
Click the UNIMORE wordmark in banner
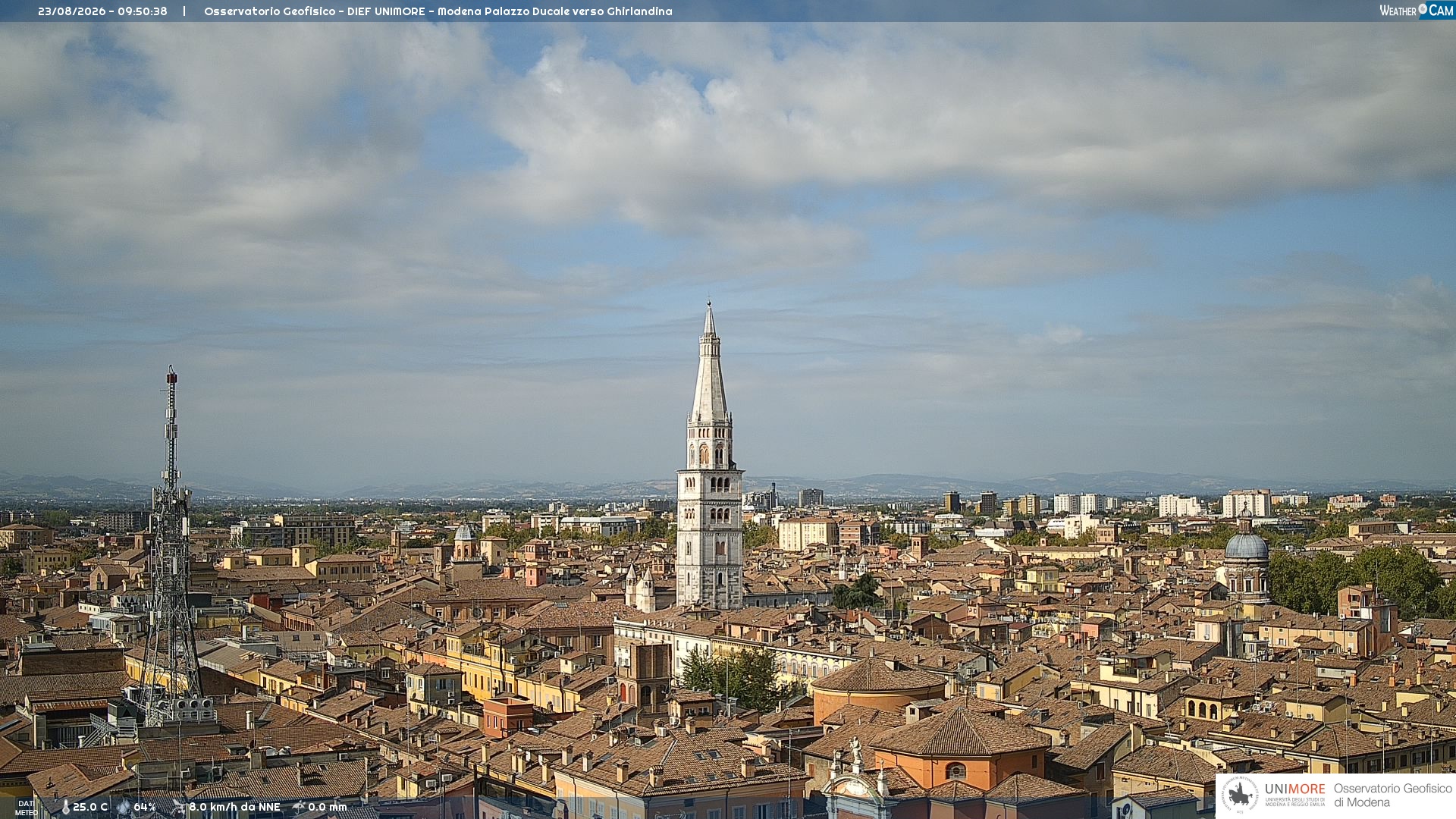point(1294,789)
